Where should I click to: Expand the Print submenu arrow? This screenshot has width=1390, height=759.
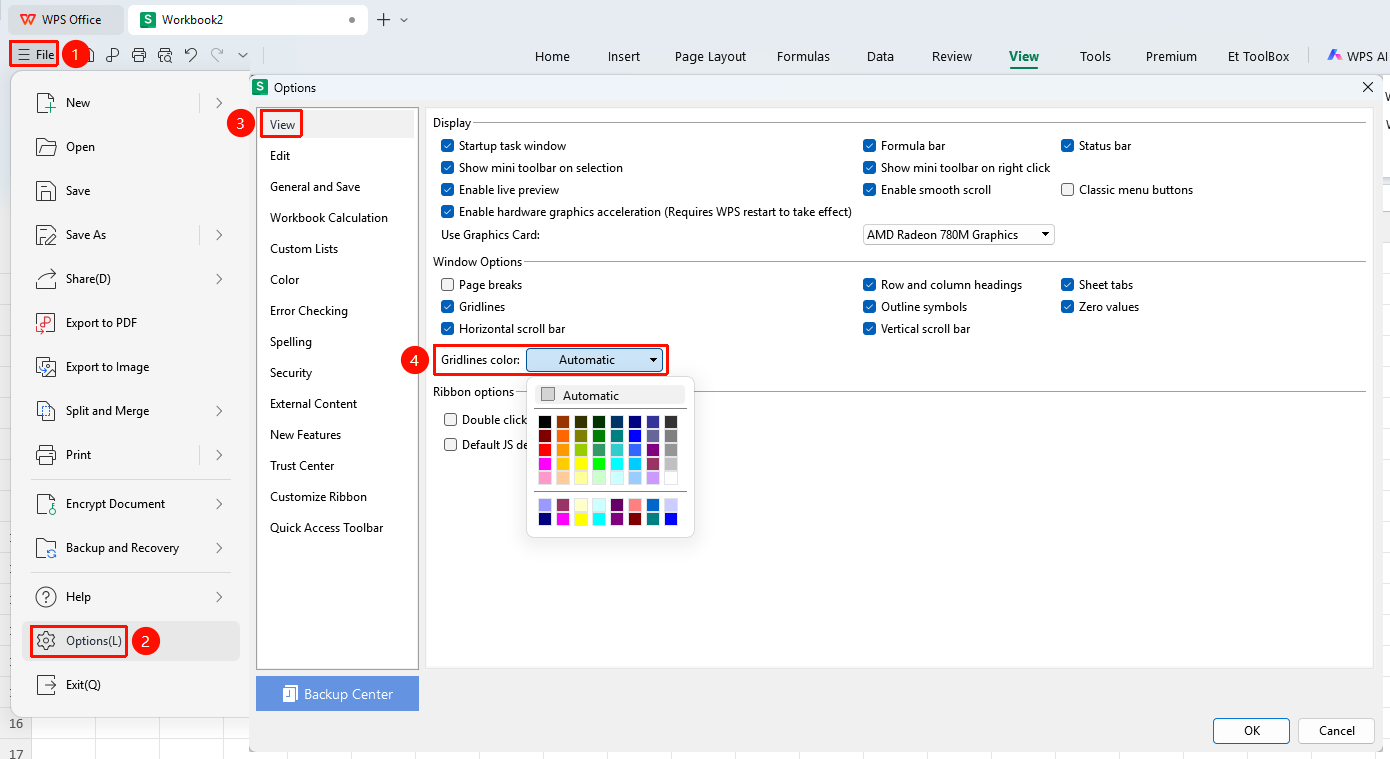pos(219,455)
